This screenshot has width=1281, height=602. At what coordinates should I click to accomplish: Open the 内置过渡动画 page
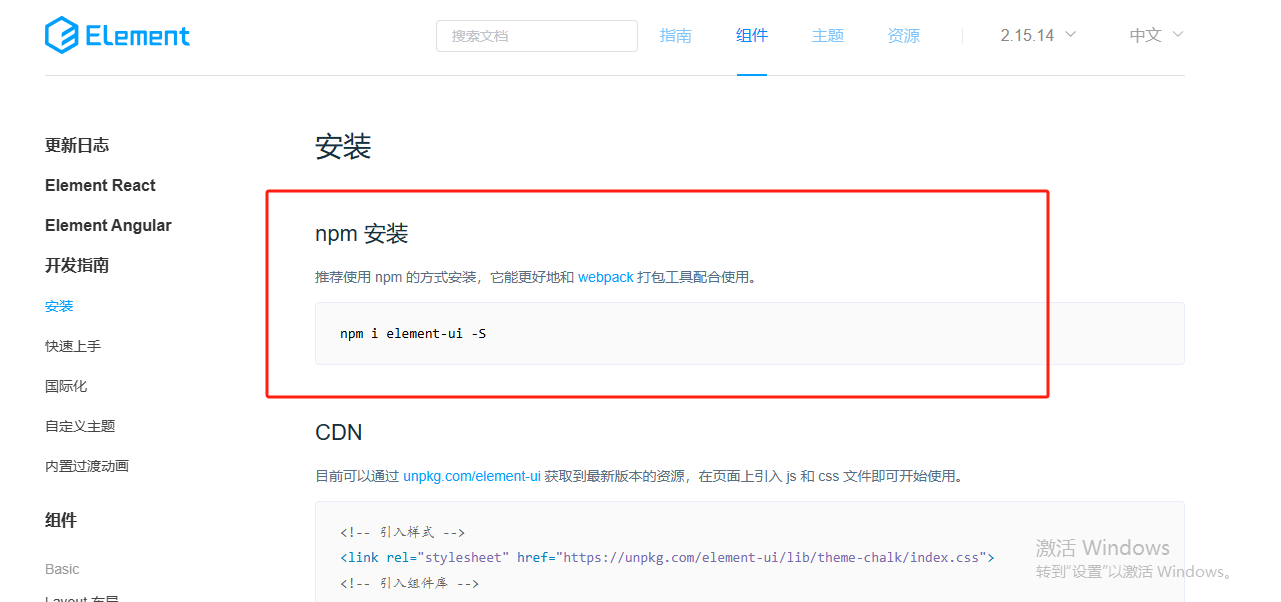click(87, 465)
